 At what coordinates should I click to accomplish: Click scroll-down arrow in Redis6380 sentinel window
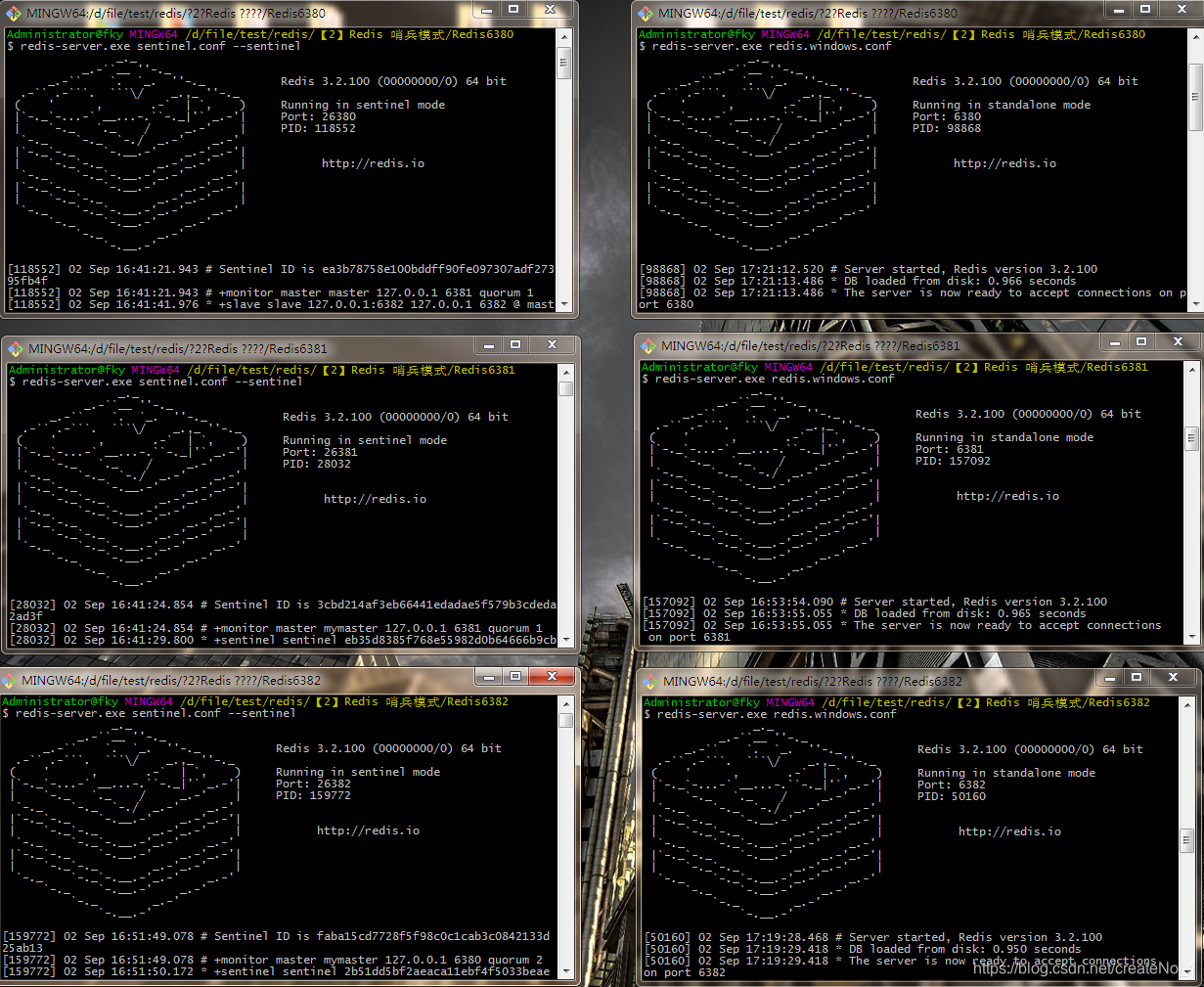564,304
